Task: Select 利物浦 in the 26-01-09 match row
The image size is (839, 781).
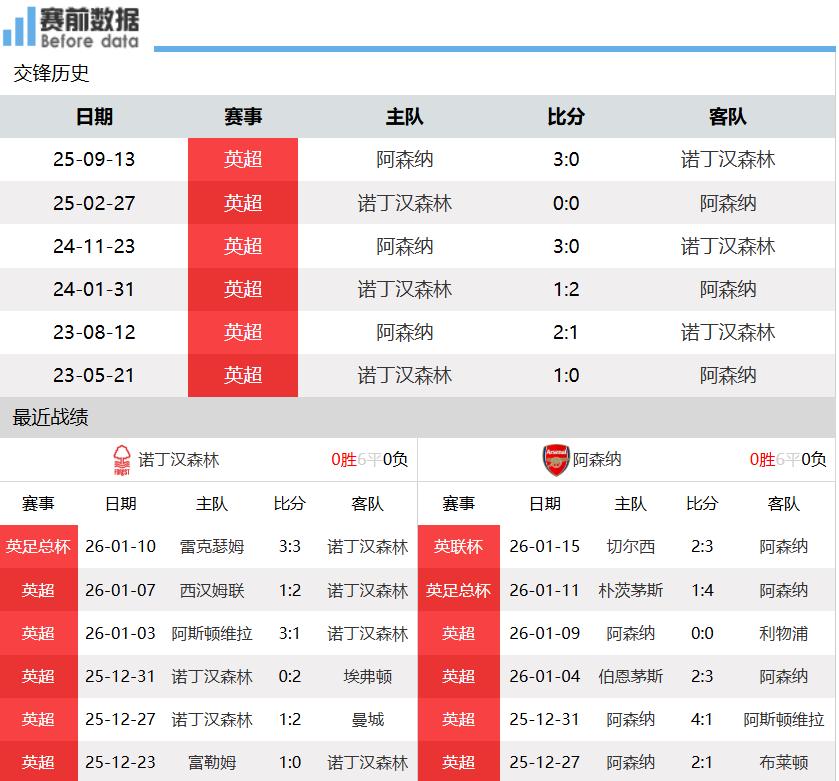Action: (783, 633)
